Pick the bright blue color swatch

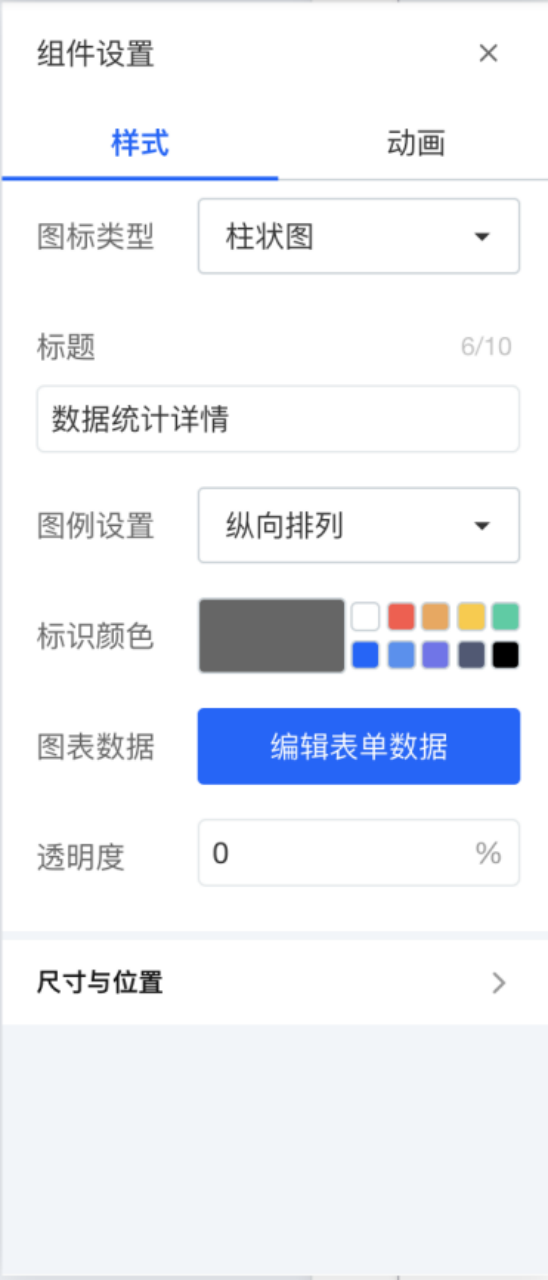tap(365, 655)
